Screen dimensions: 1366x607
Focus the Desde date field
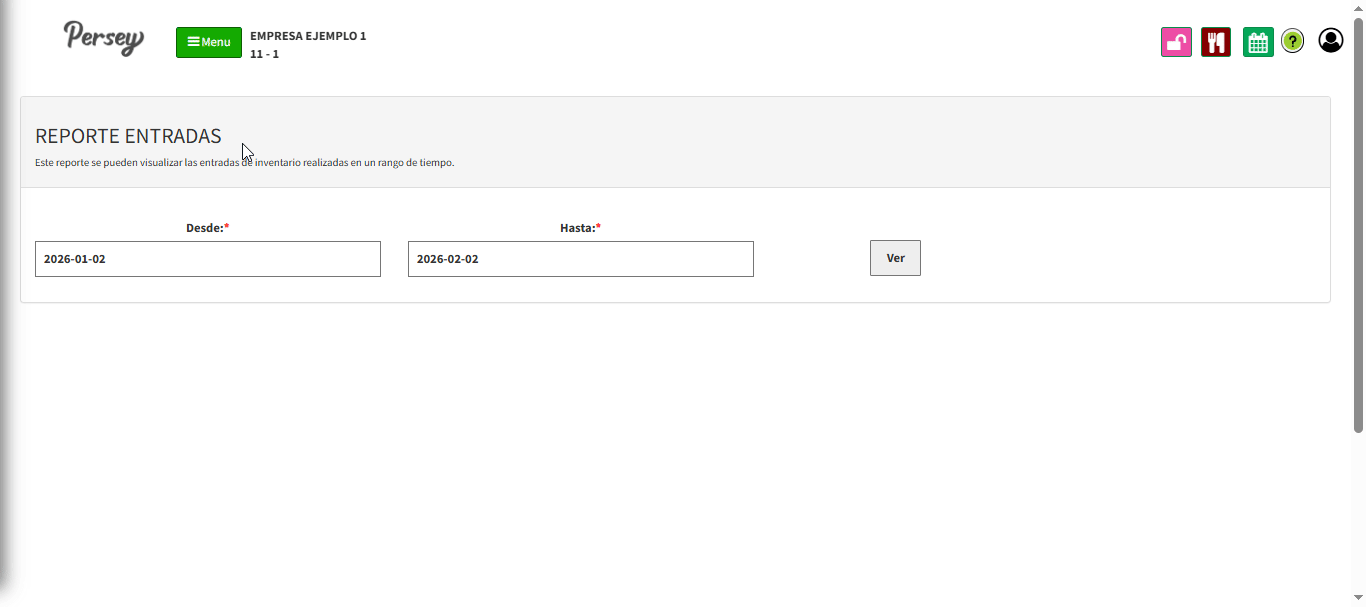[207, 259]
